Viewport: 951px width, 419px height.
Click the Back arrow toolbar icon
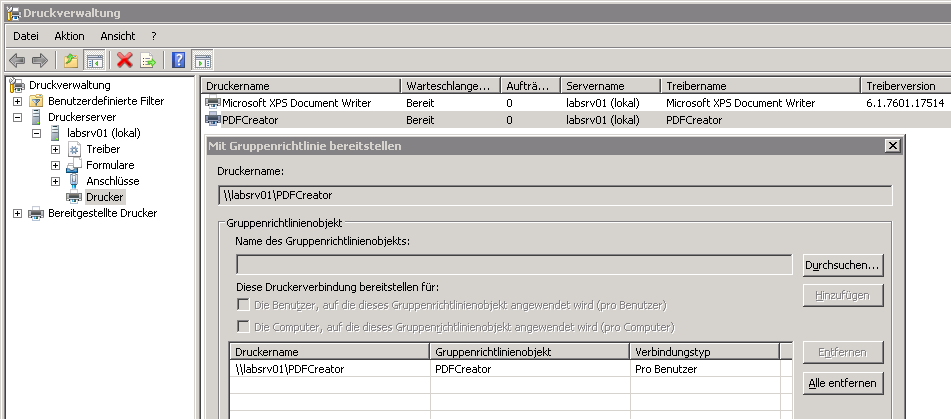pyautogui.click(x=17, y=60)
